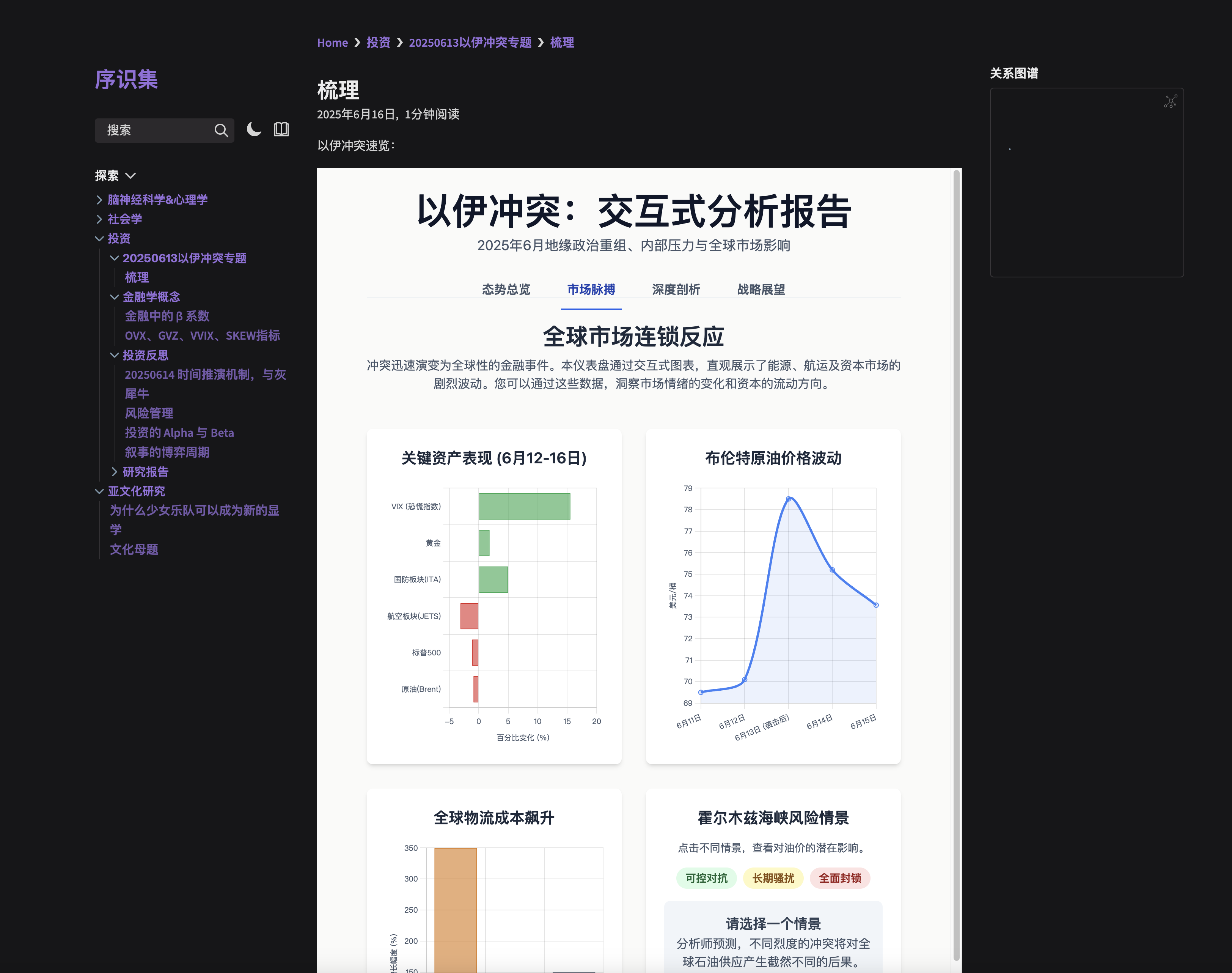Screen dimensions: 1232x973
Task: Collapse the 20250613以伊冲突专题 folder chevron
Action: [x=115, y=258]
